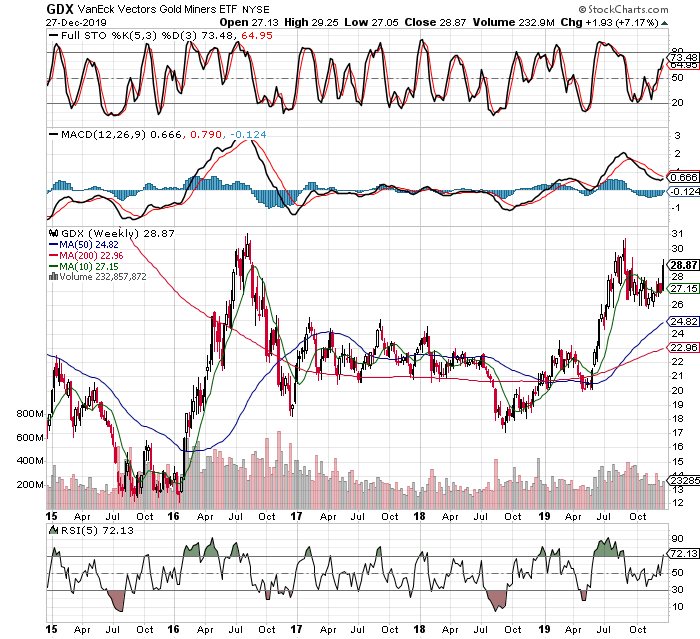The width and height of the screenshot is (700, 639).
Task: Click the 400M volume axis label
Action: coord(30,461)
